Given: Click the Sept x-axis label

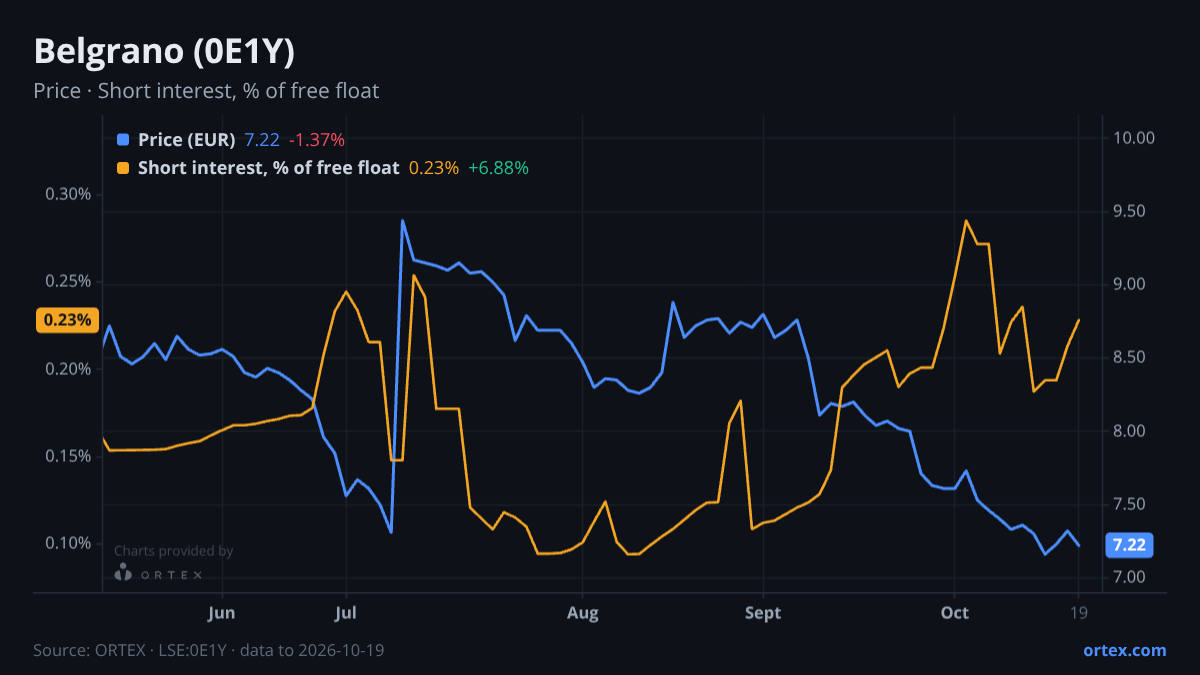Looking at the screenshot, I should click(763, 613).
